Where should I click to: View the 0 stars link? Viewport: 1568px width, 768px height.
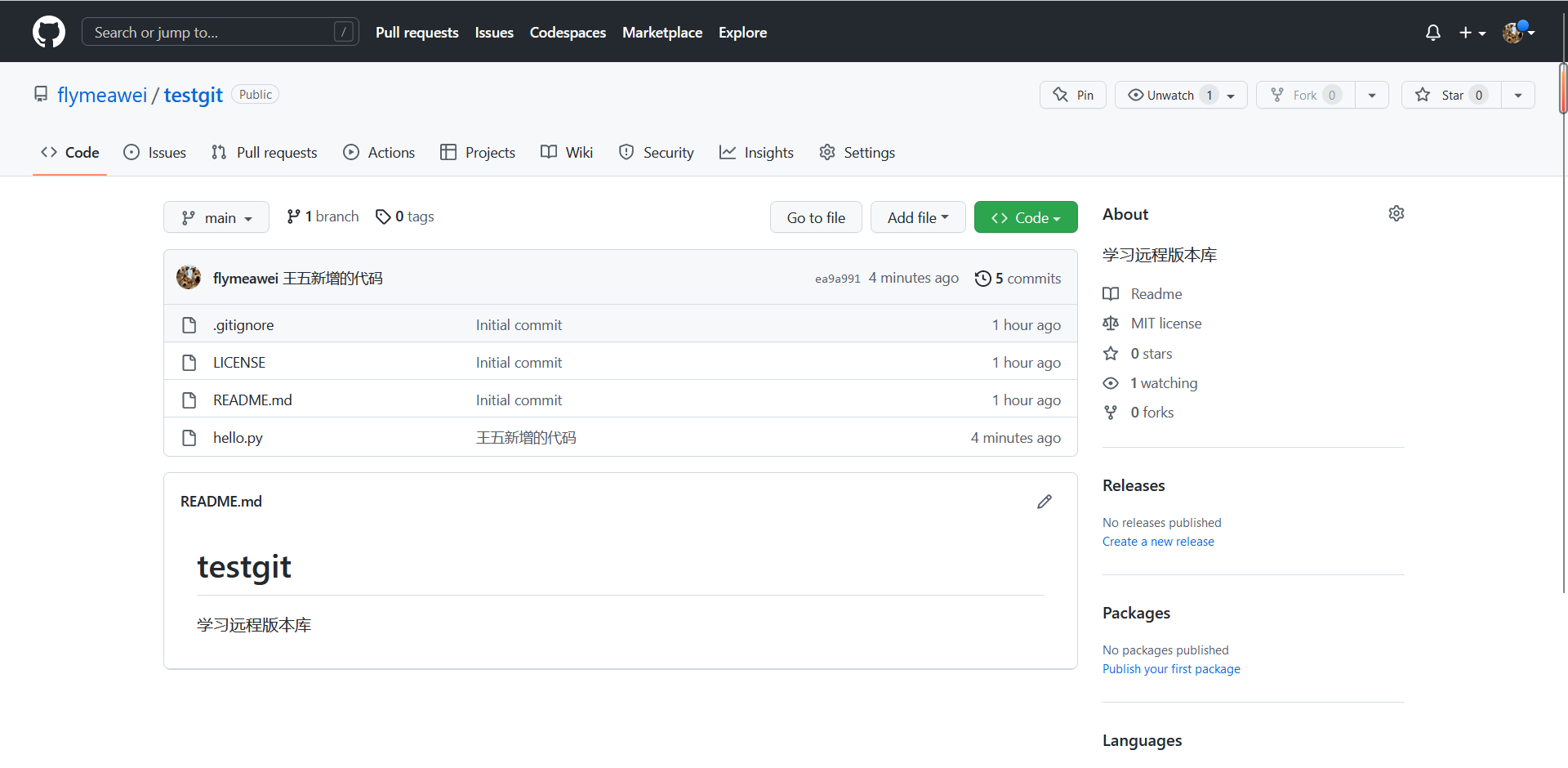(1138, 354)
